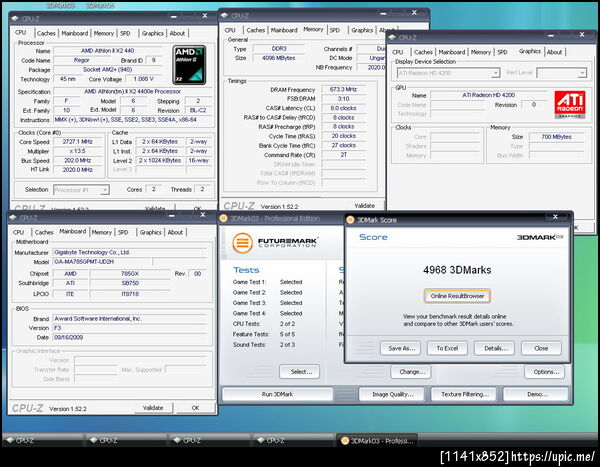This screenshot has height=467, width=600.
Task: Open the first CPU-Z taskbar button
Action: point(42,440)
